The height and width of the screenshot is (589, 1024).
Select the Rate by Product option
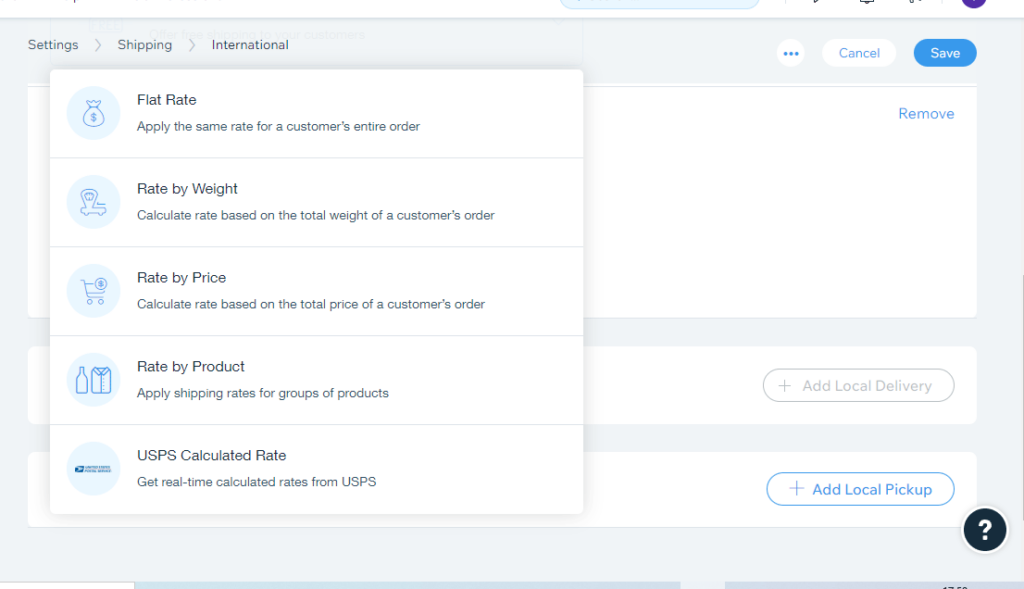point(316,379)
